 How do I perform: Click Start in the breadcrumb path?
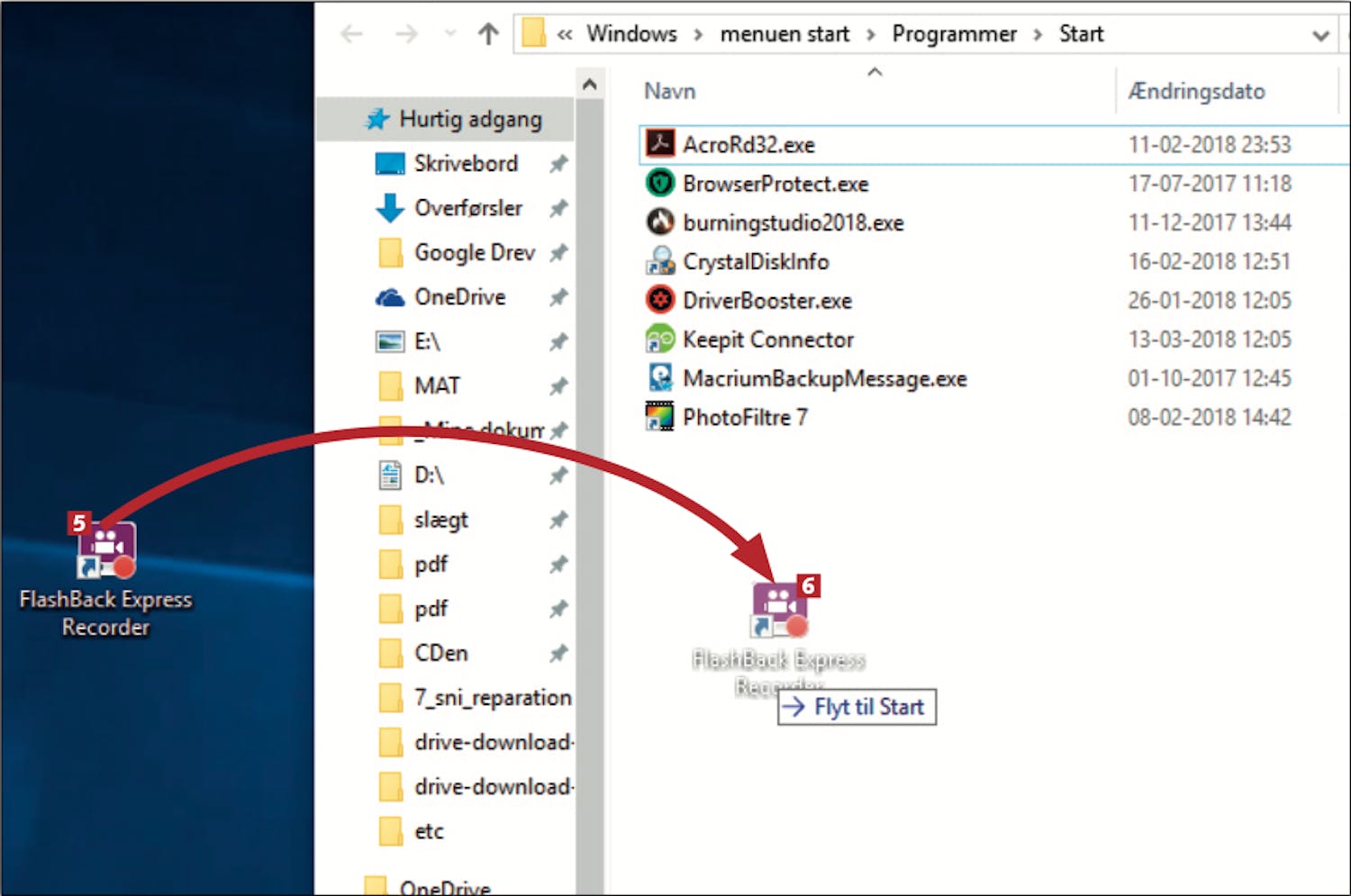point(1081,34)
